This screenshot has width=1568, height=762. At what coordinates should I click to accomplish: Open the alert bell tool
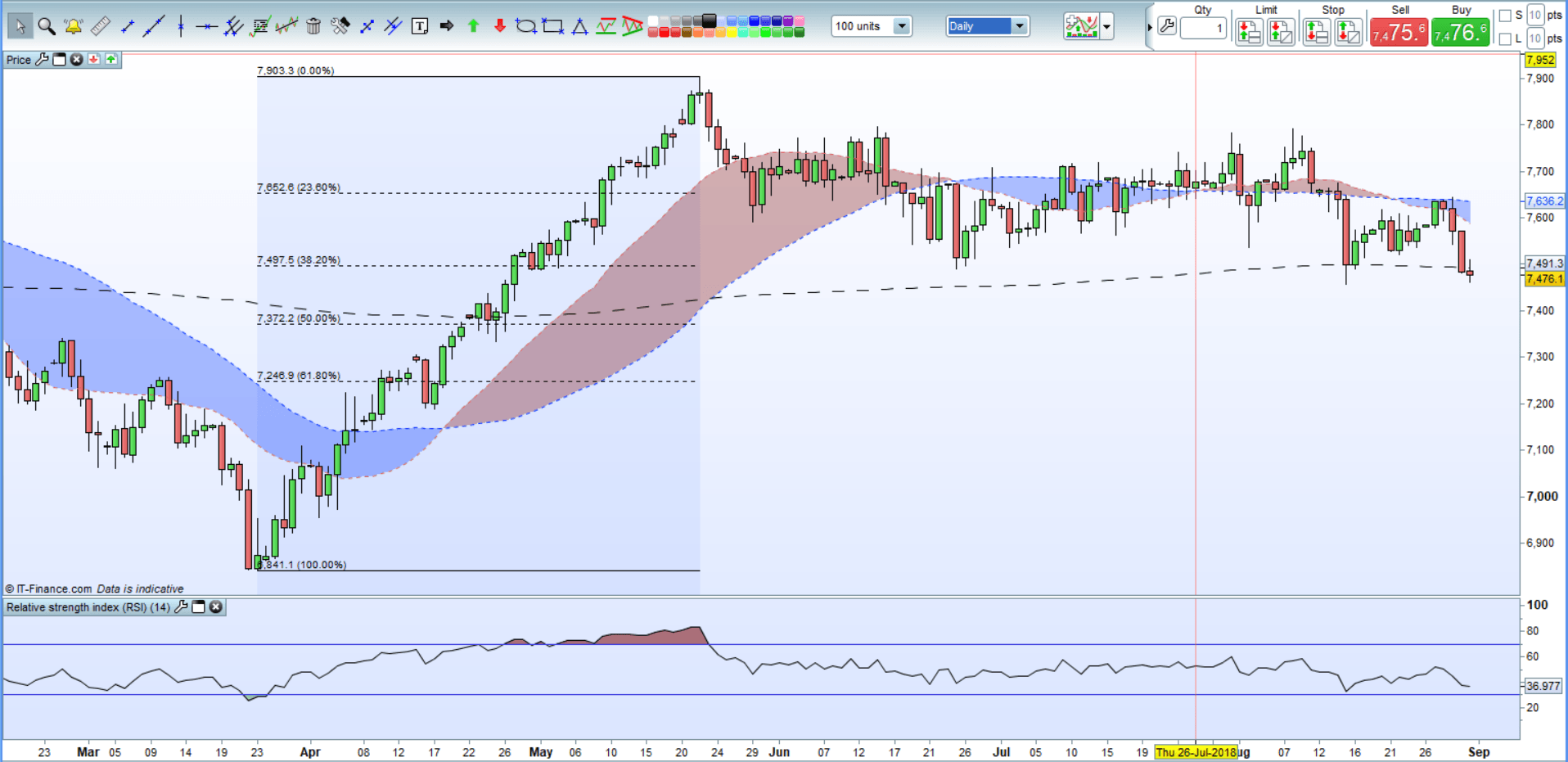[x=73, y=27]
